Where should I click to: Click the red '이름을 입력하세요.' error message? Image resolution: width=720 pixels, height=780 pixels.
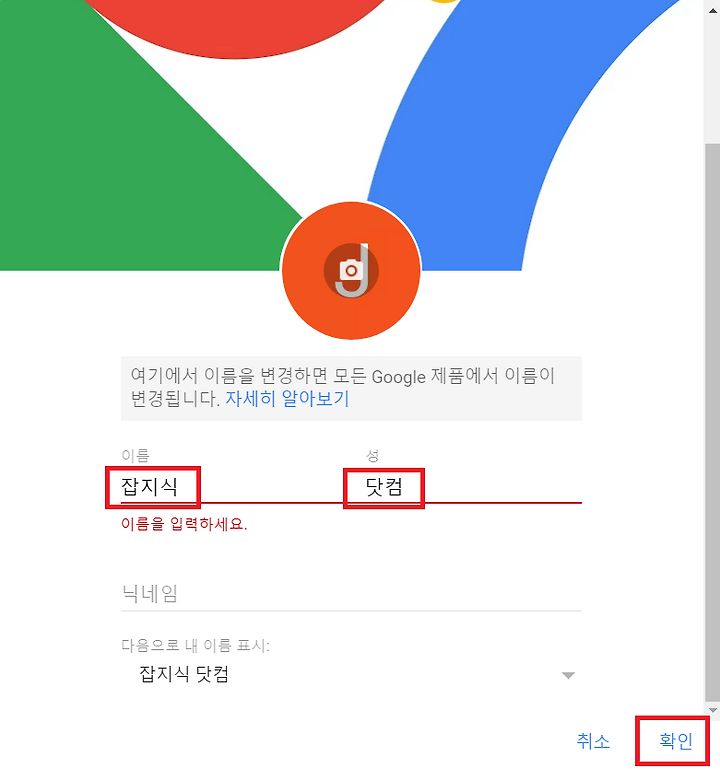click(x=184, y=524)
